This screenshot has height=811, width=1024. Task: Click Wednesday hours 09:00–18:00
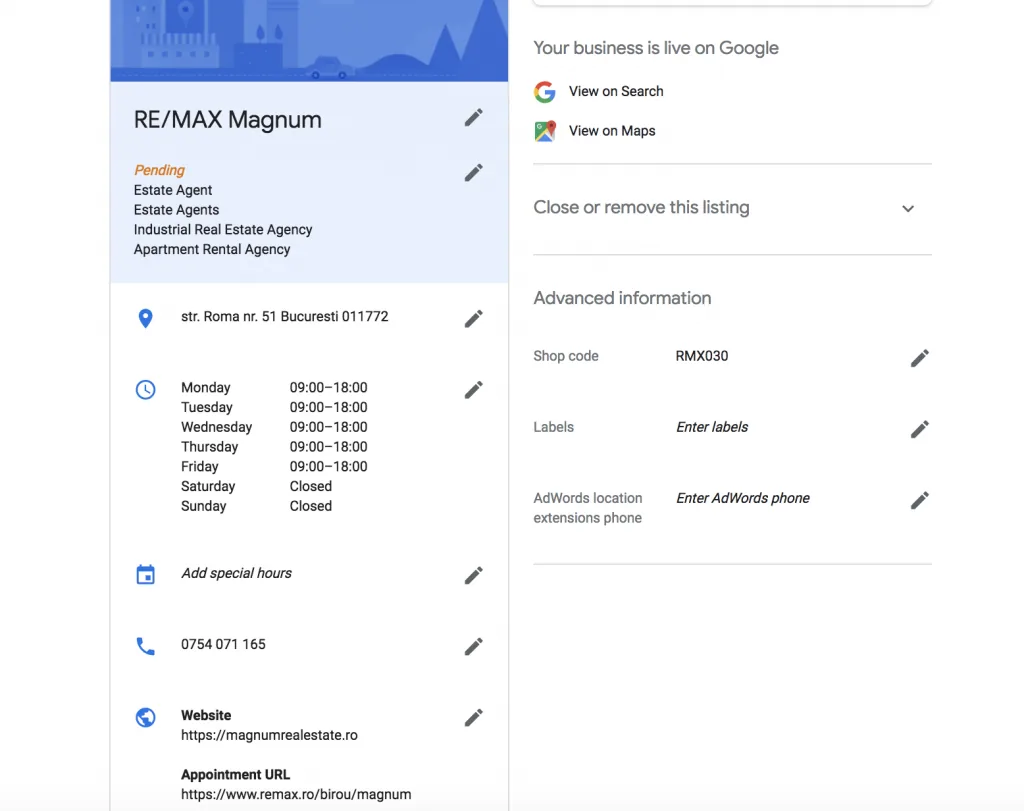point(328,427)
